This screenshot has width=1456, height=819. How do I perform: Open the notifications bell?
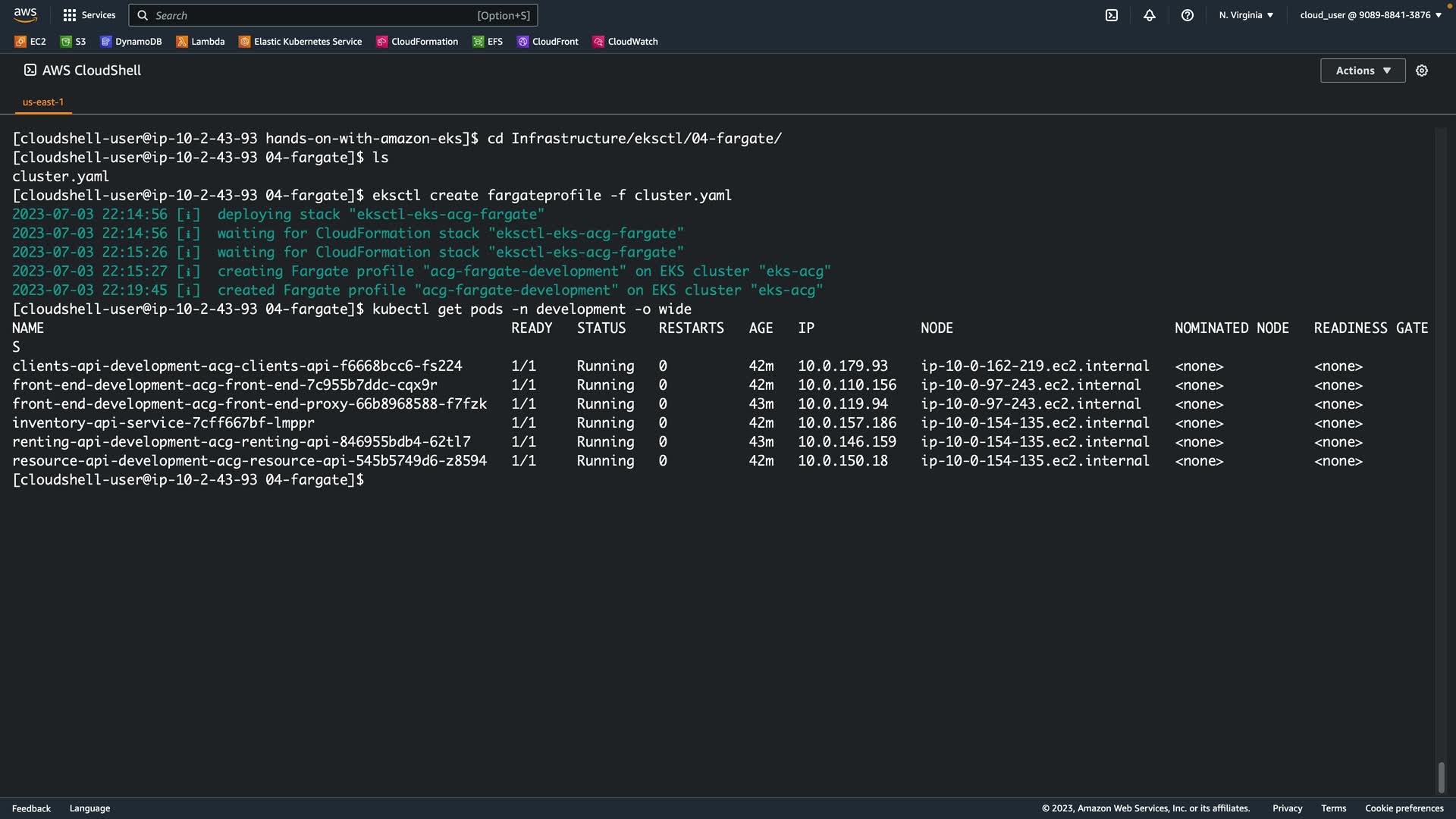coord(1150,15)
